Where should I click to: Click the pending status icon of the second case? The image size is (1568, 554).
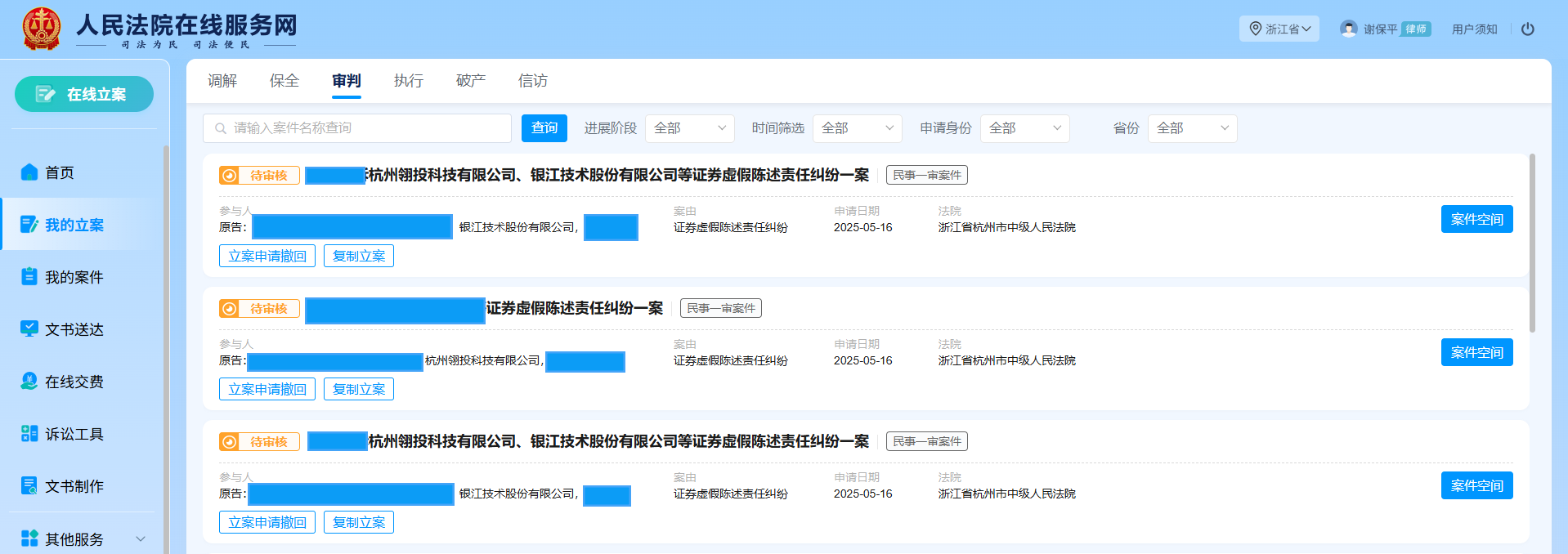(230, 309)
